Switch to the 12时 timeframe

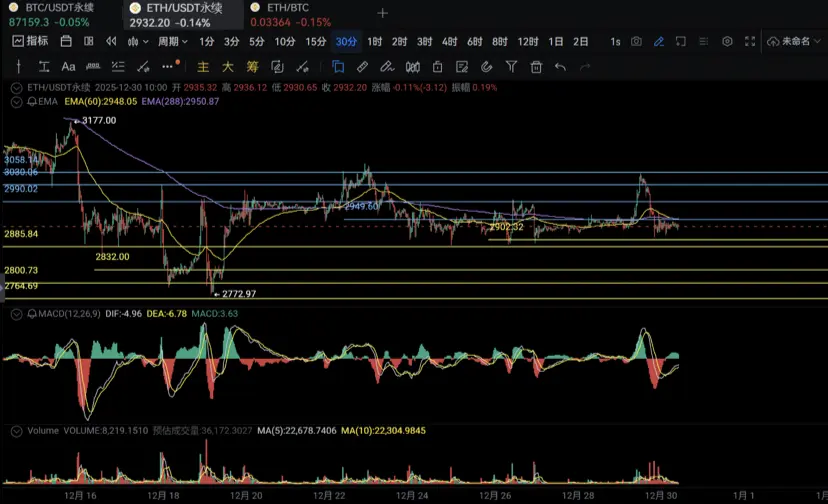528,41
